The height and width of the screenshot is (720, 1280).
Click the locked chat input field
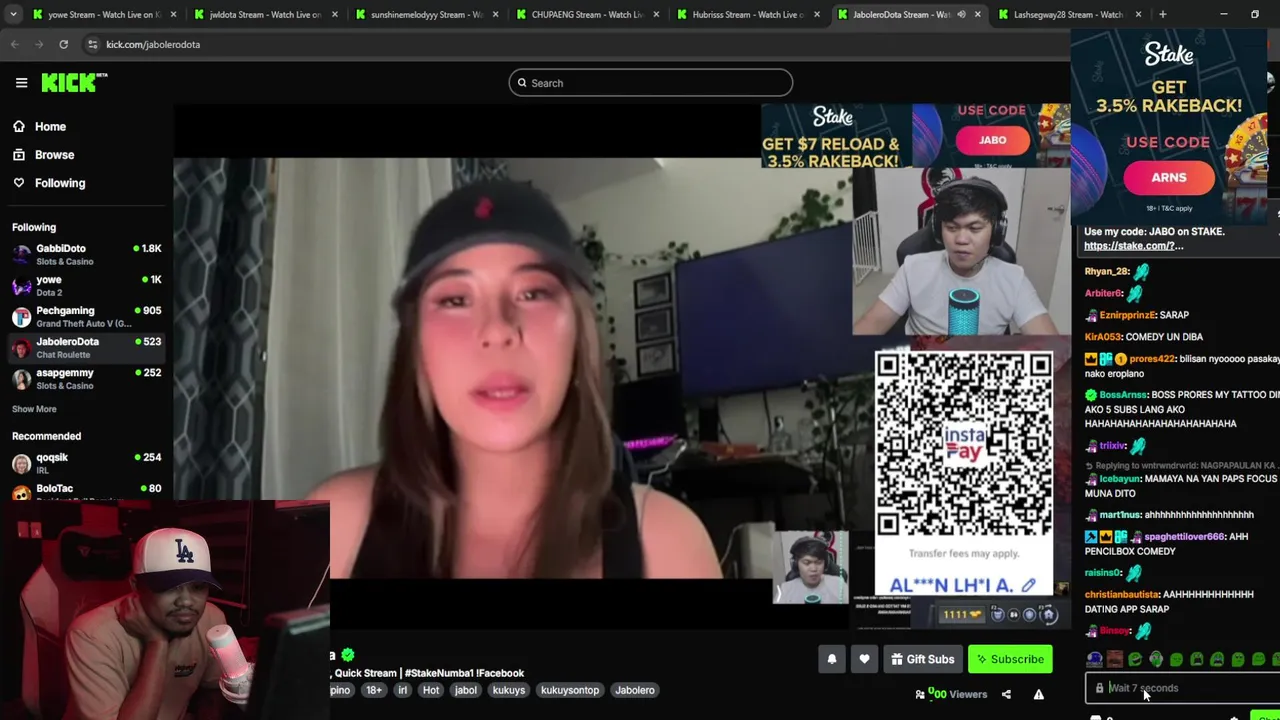pyautogui.click(x=1182, y=688)
